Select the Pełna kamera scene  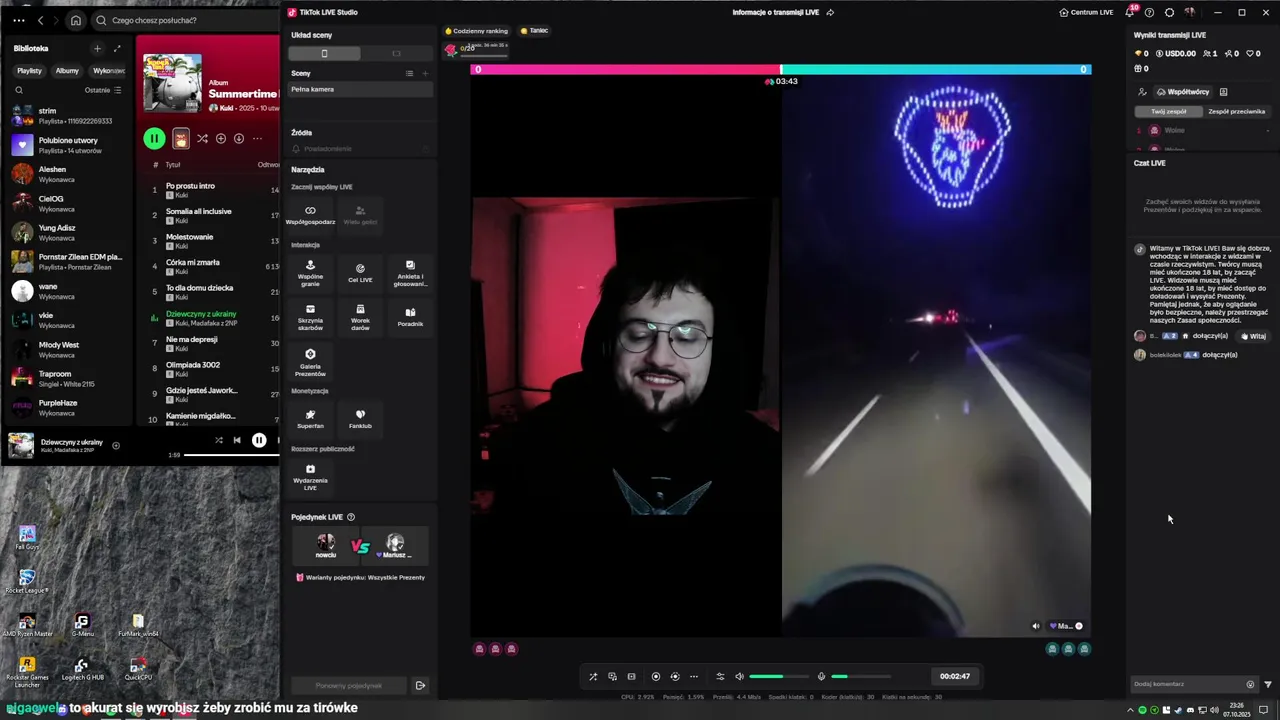(x=360, y=89)
